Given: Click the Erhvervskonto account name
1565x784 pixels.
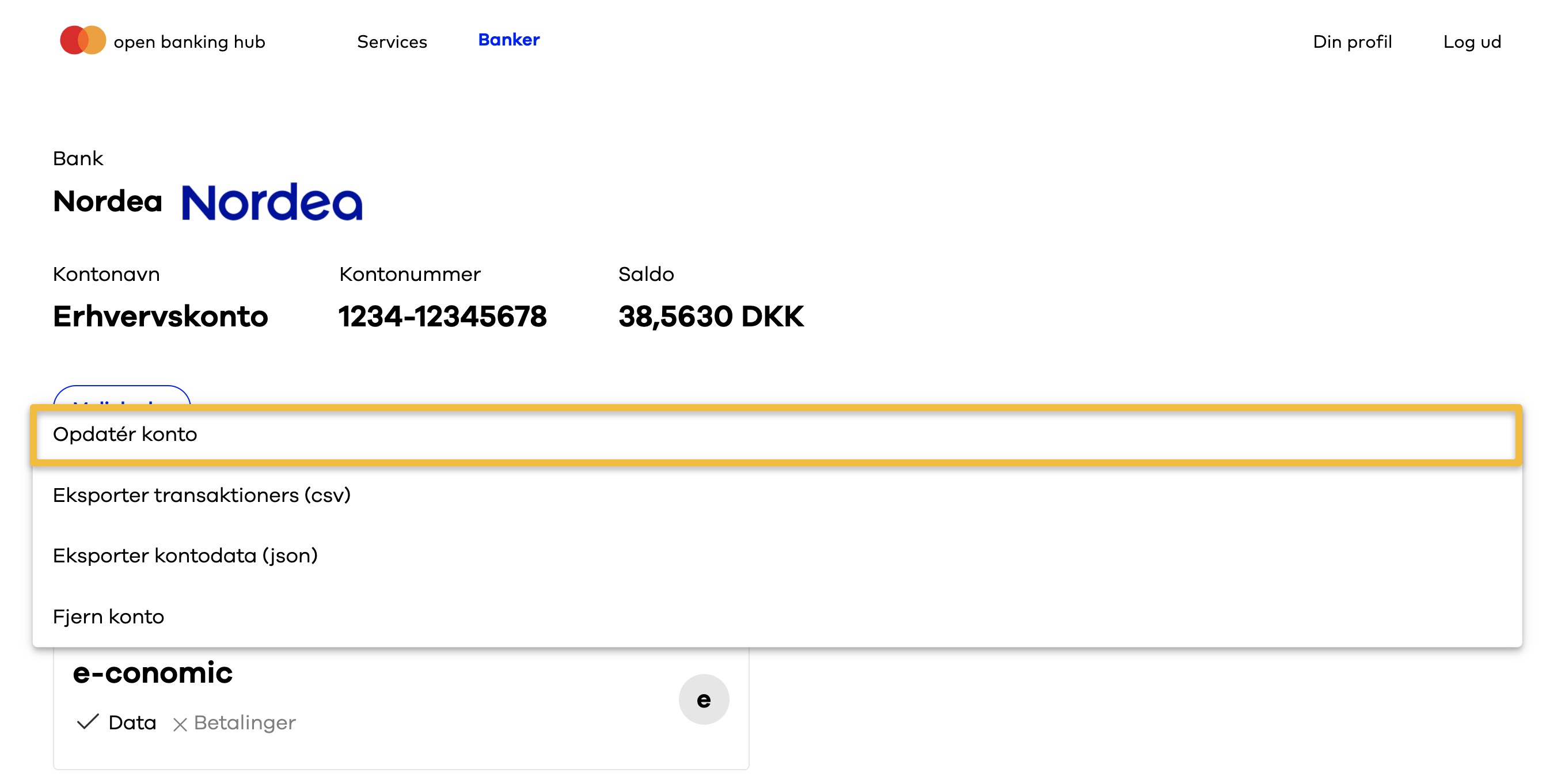Looking at the screenshot, I should [161, 317].
